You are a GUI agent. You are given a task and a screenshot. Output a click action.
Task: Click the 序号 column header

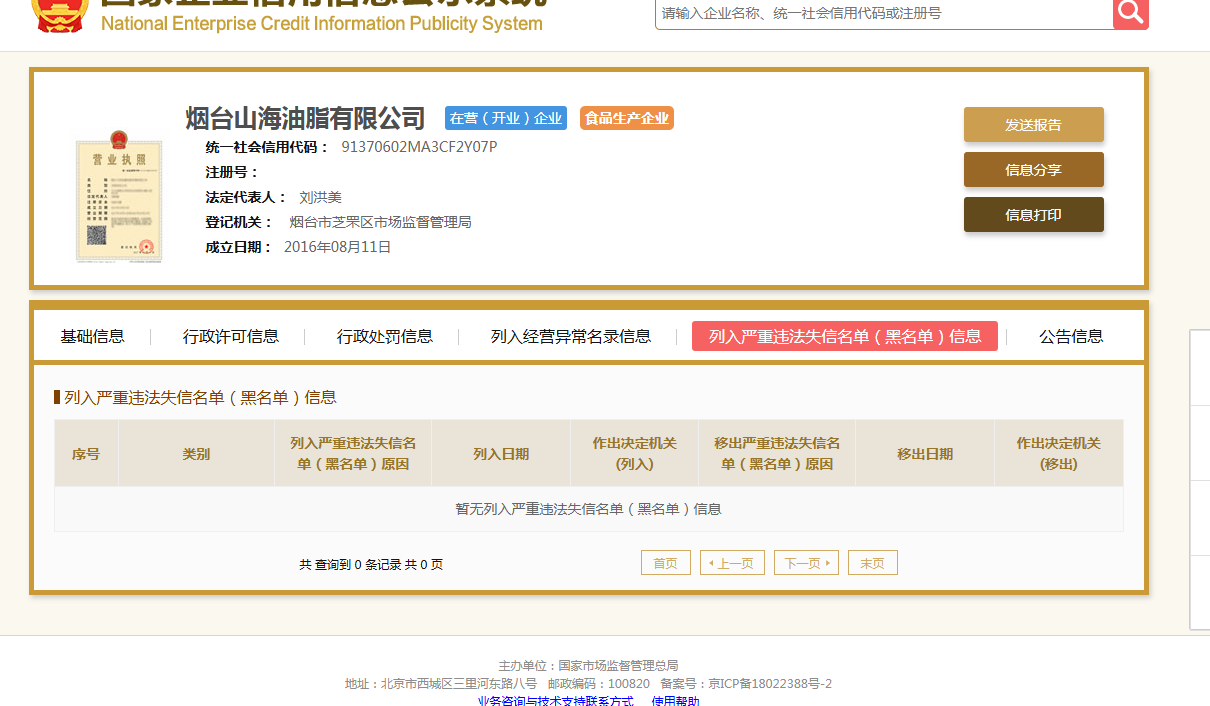tap(86, 453)
